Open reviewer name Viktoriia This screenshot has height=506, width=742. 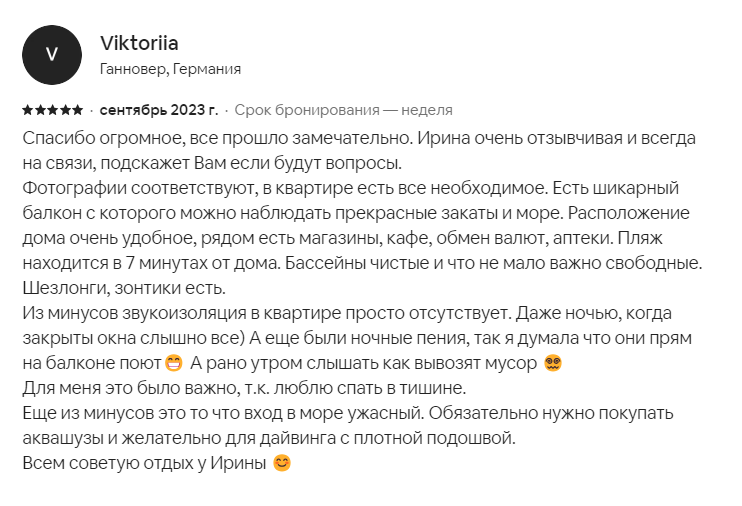point(139,43)
